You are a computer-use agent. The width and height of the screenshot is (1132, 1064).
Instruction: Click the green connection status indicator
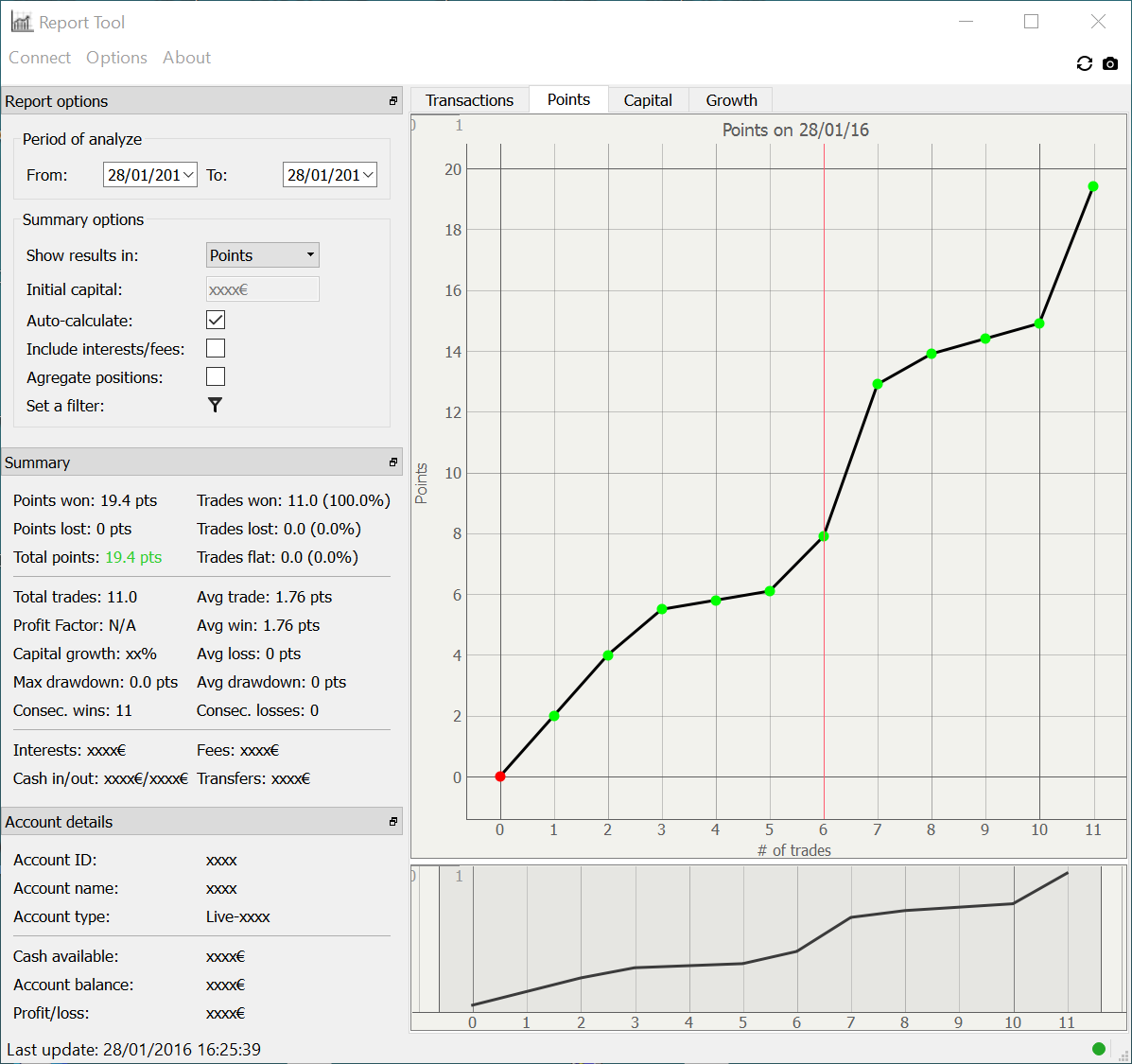point(1098,1048)
